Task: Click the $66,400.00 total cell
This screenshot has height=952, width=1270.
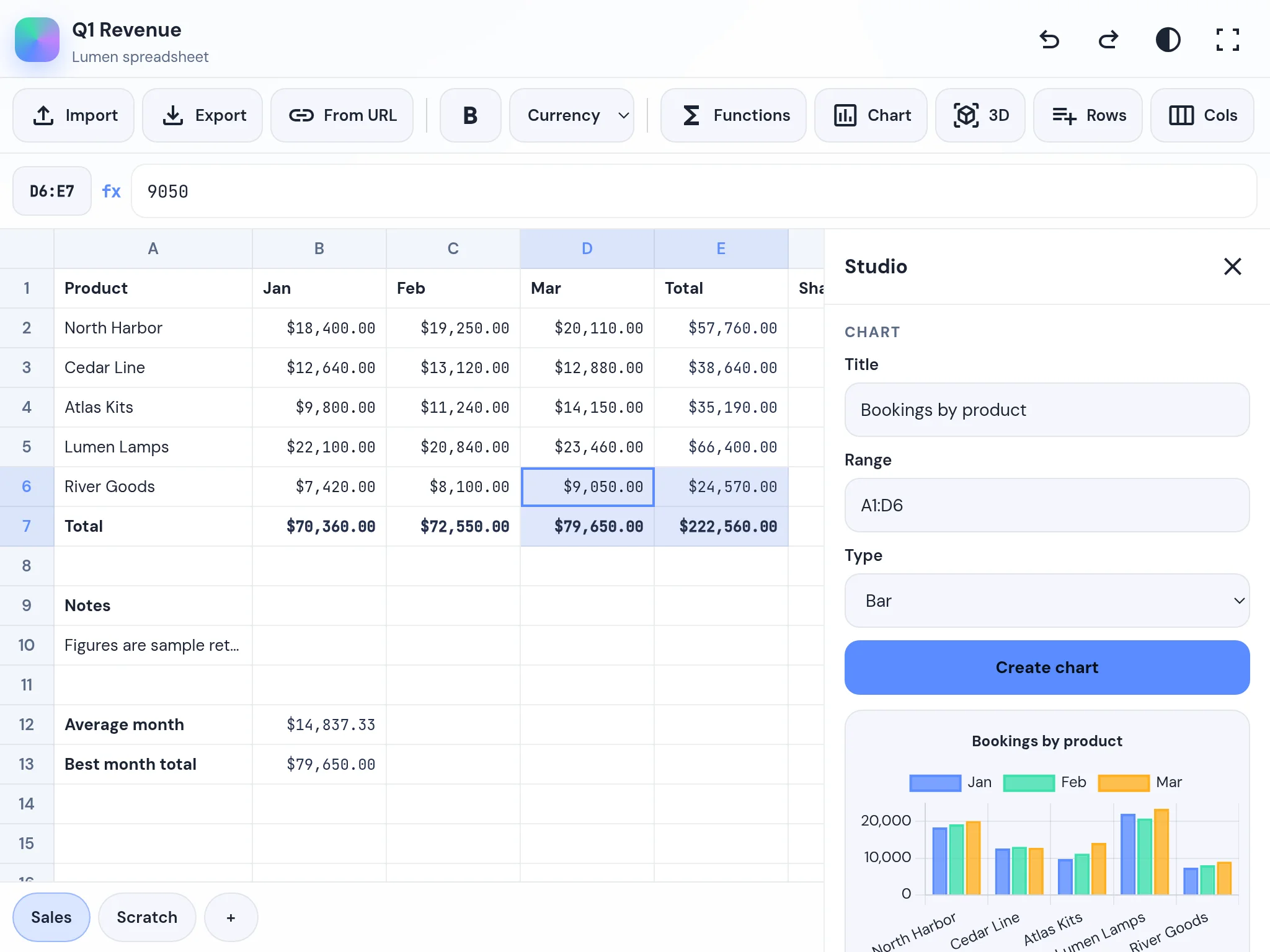Action: 721,447
